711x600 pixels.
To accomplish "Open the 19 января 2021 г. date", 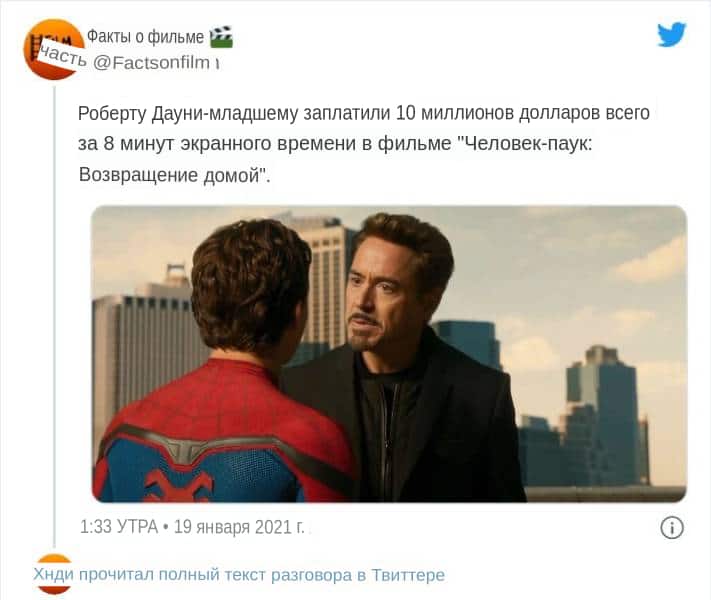I will point(239,527).
